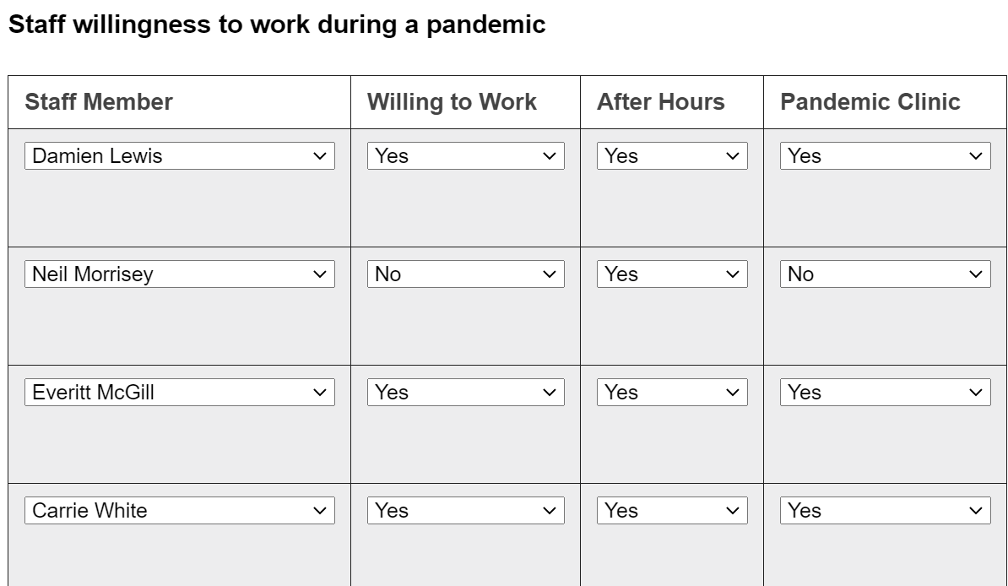Open the Carrie White staff member dropdown
The width and height of the screenshot is (1008, 586).
coord(179,511)
